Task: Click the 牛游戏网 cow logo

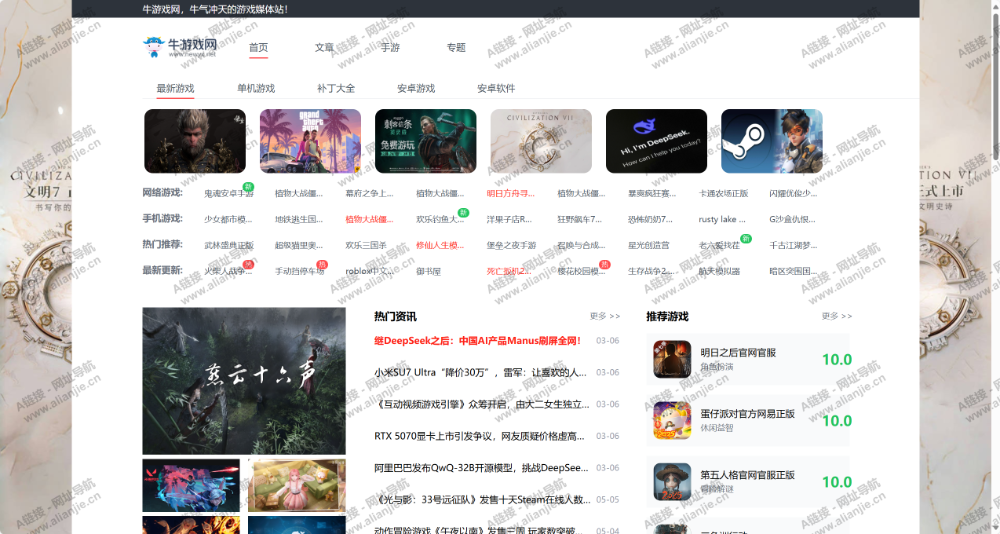Action: 180,47
